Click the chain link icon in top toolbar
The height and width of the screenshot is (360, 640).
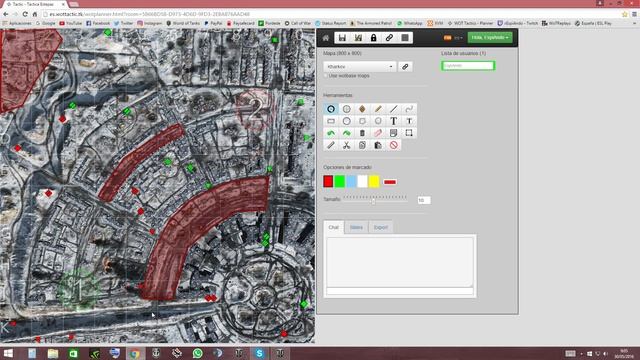coord(389,38)
